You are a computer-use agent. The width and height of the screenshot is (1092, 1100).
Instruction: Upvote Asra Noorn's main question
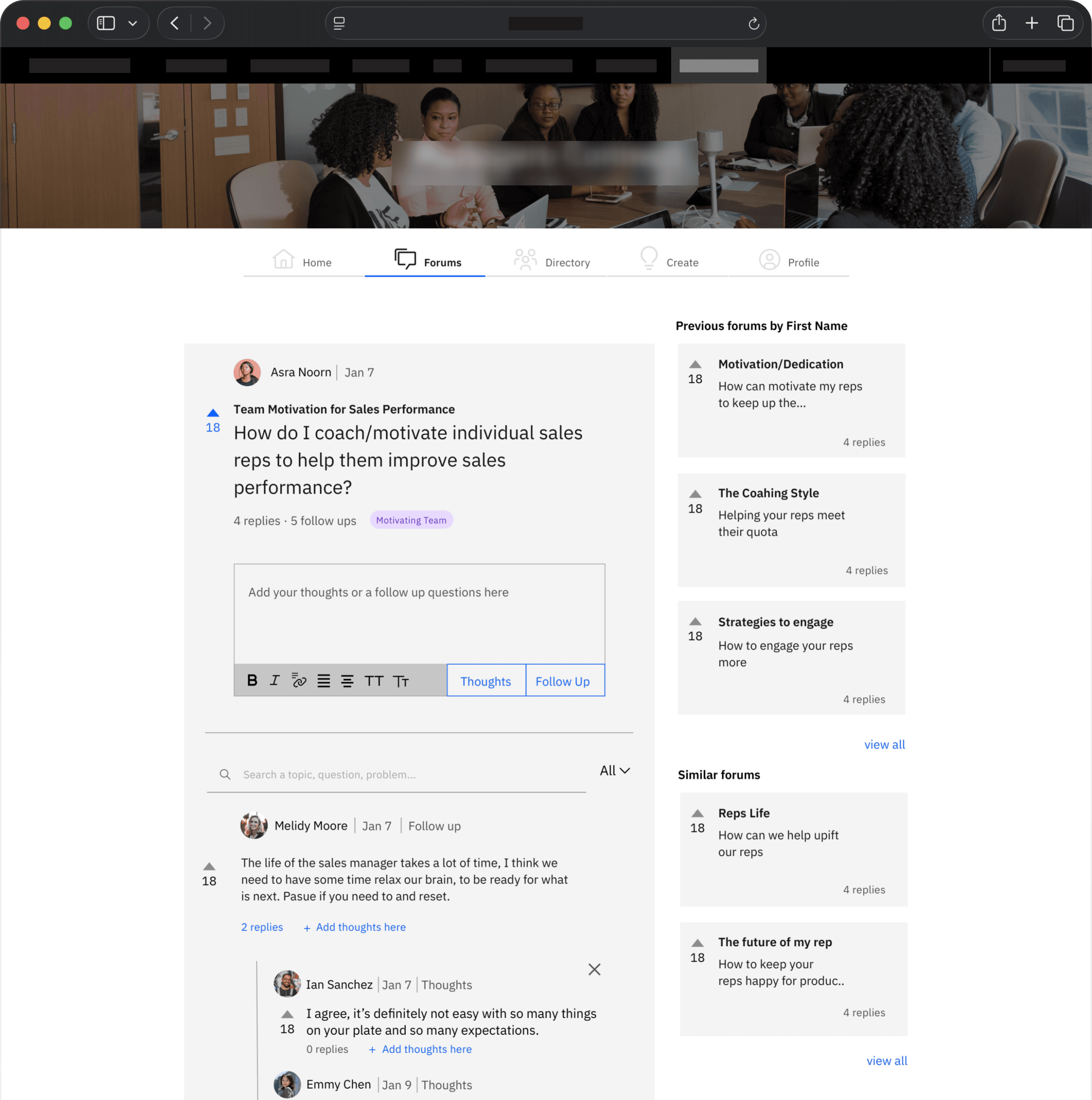point(213,413)
